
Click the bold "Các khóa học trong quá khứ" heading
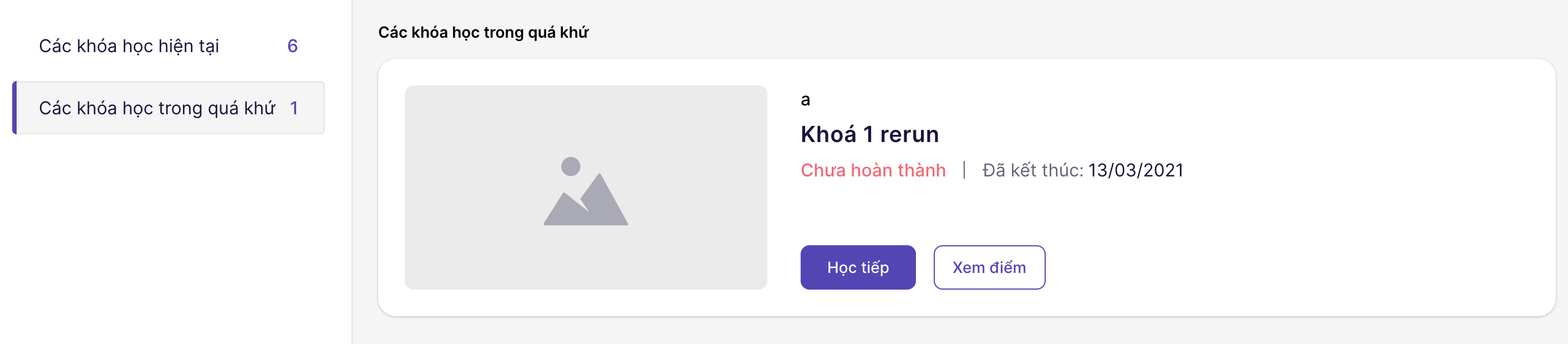tap(483, 32)
